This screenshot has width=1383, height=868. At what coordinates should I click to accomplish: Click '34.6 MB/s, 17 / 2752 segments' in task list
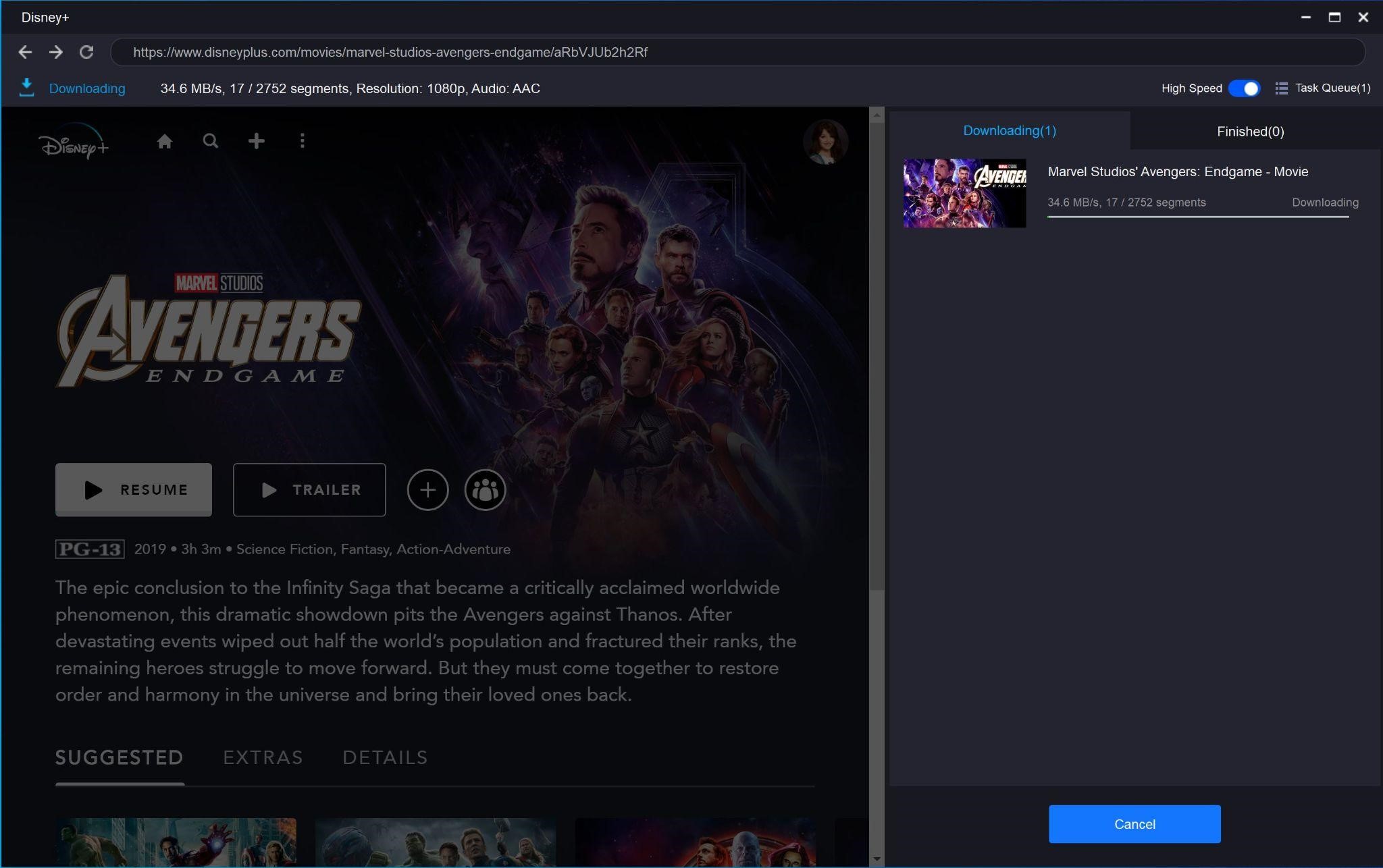pyautogui.click(x=1126, y=202)
